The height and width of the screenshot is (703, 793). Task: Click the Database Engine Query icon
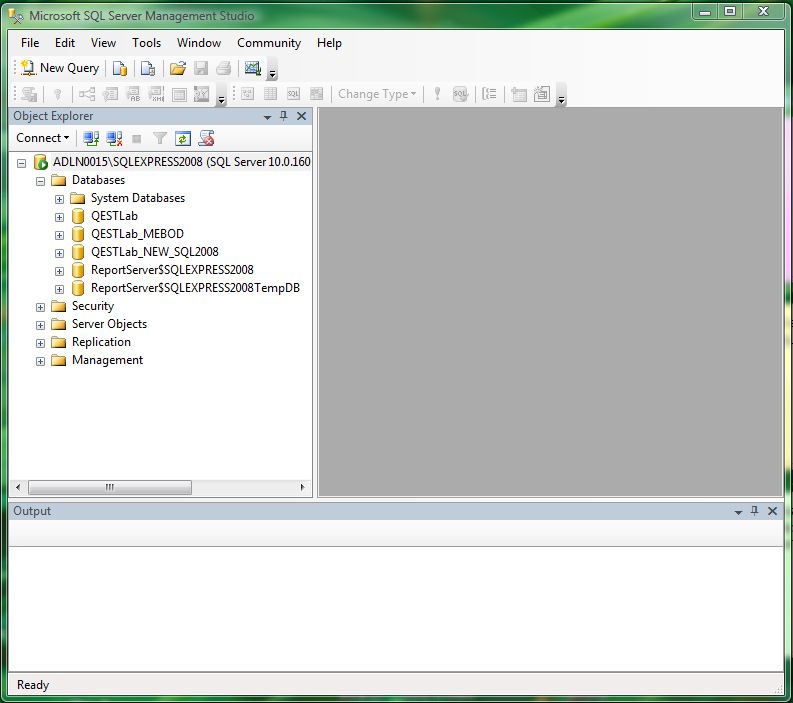[120, 68]
